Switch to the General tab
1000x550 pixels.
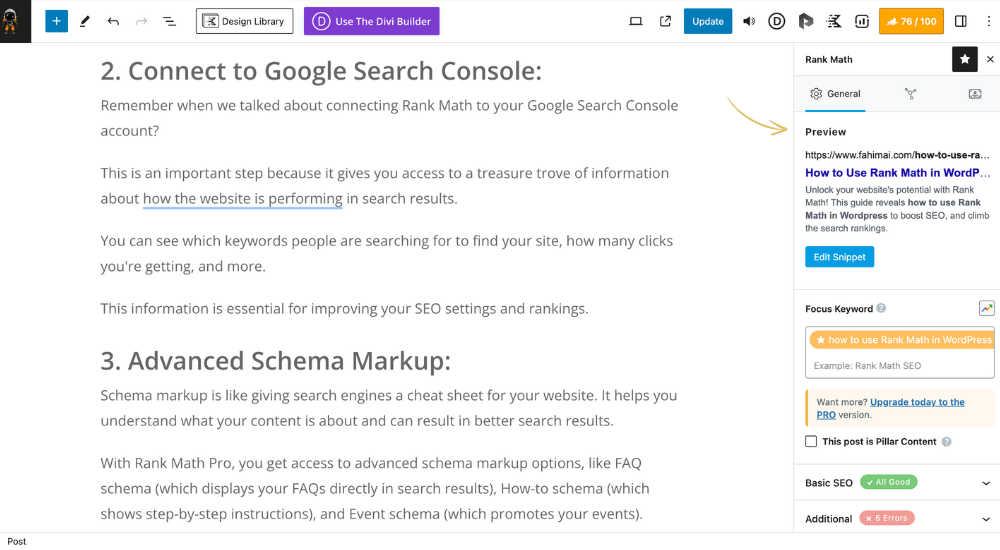[835, 94]
